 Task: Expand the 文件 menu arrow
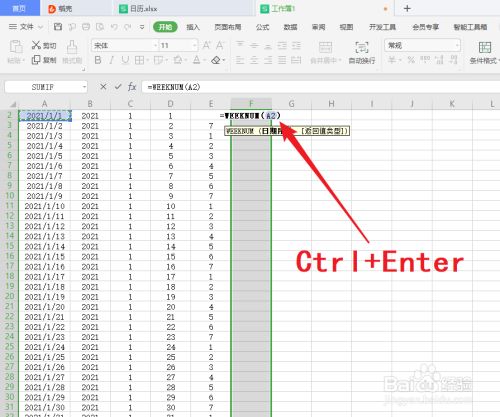tap(40, 27)
